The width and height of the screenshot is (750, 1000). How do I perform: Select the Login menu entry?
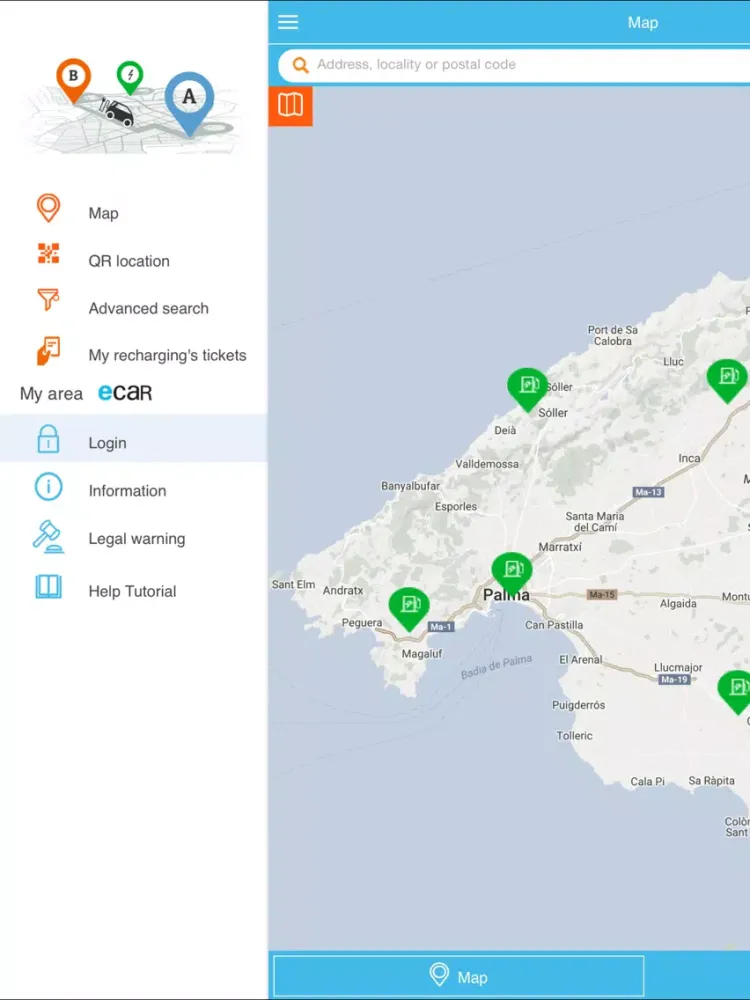133,439
